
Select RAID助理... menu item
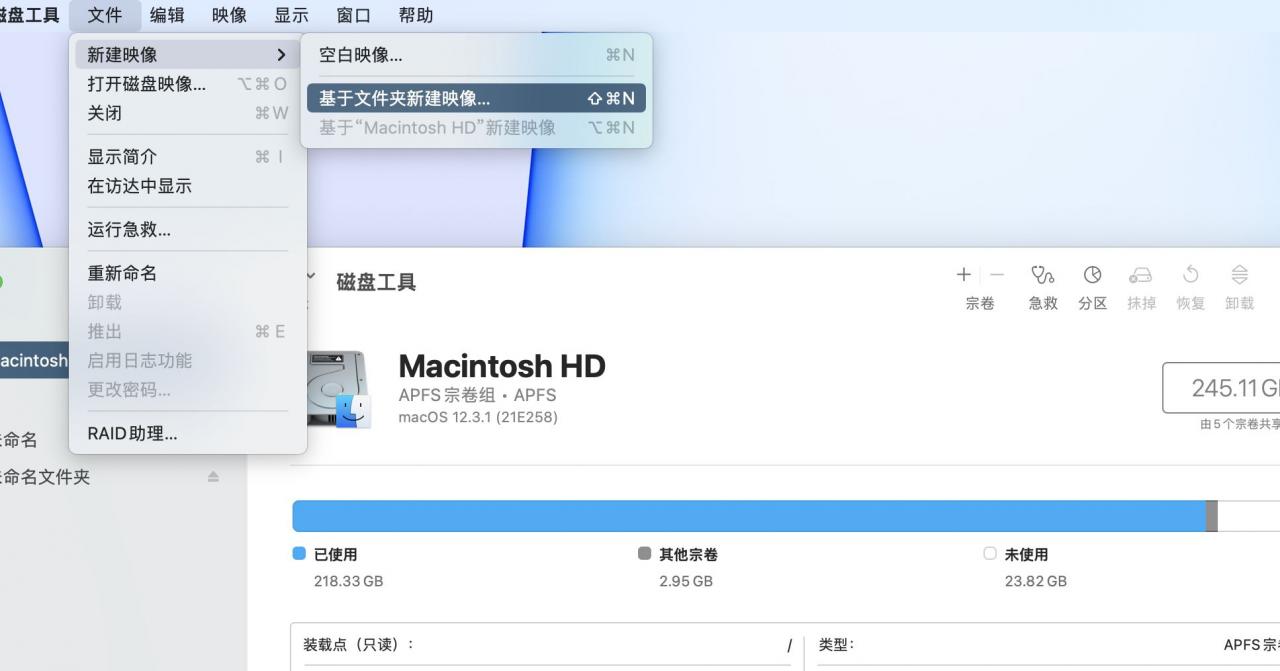187,433
